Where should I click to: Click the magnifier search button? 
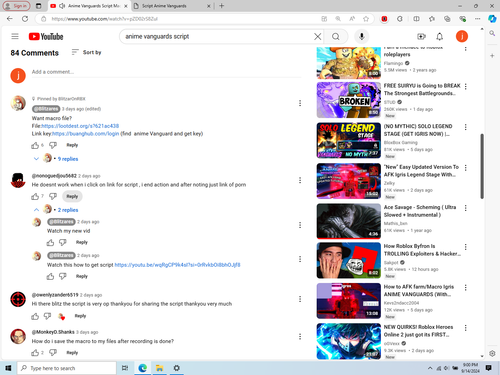pyautogui.click(x=336, y=36)
